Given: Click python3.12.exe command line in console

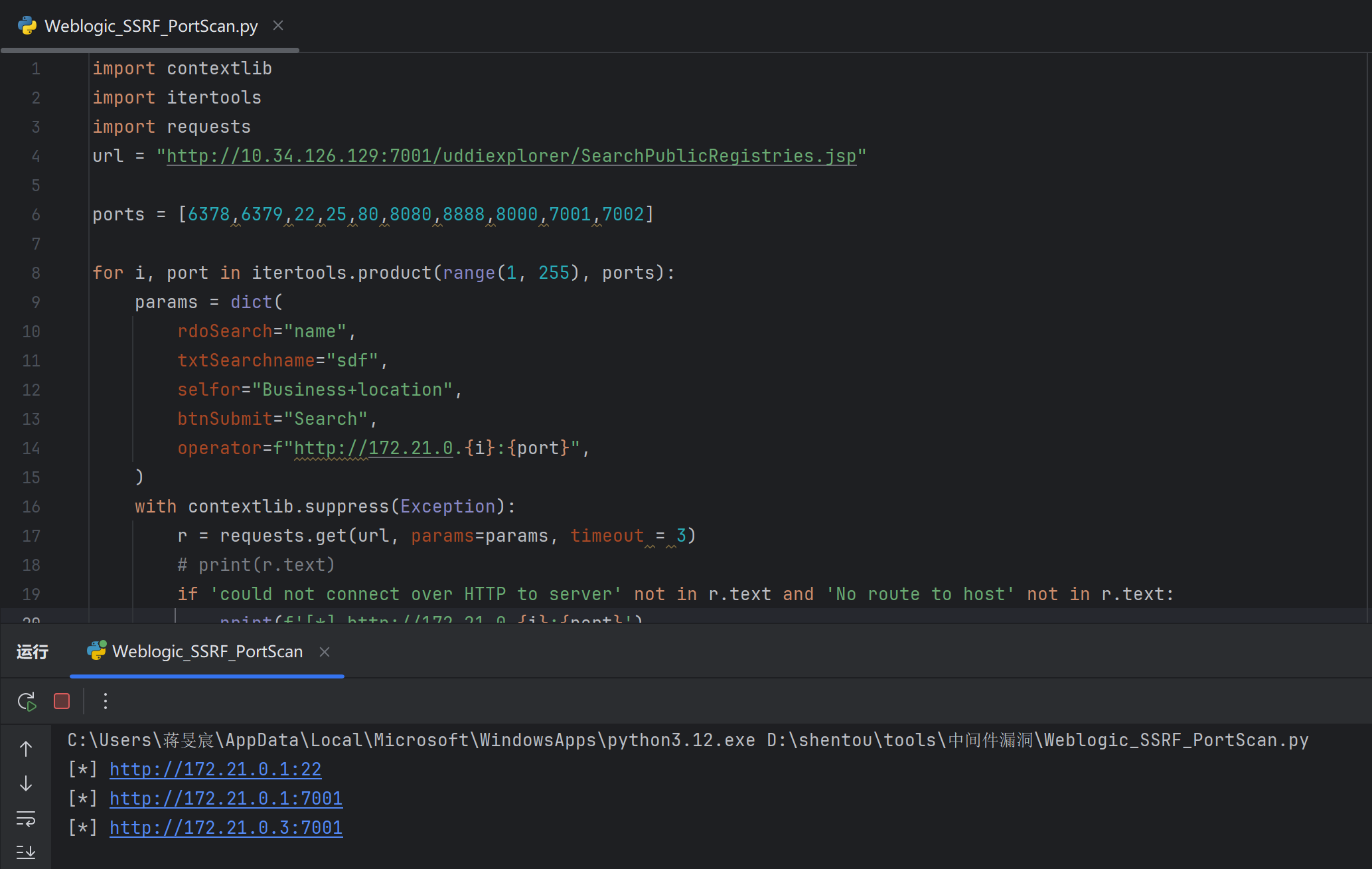Looking at the screenshot, I should point(688,740).
